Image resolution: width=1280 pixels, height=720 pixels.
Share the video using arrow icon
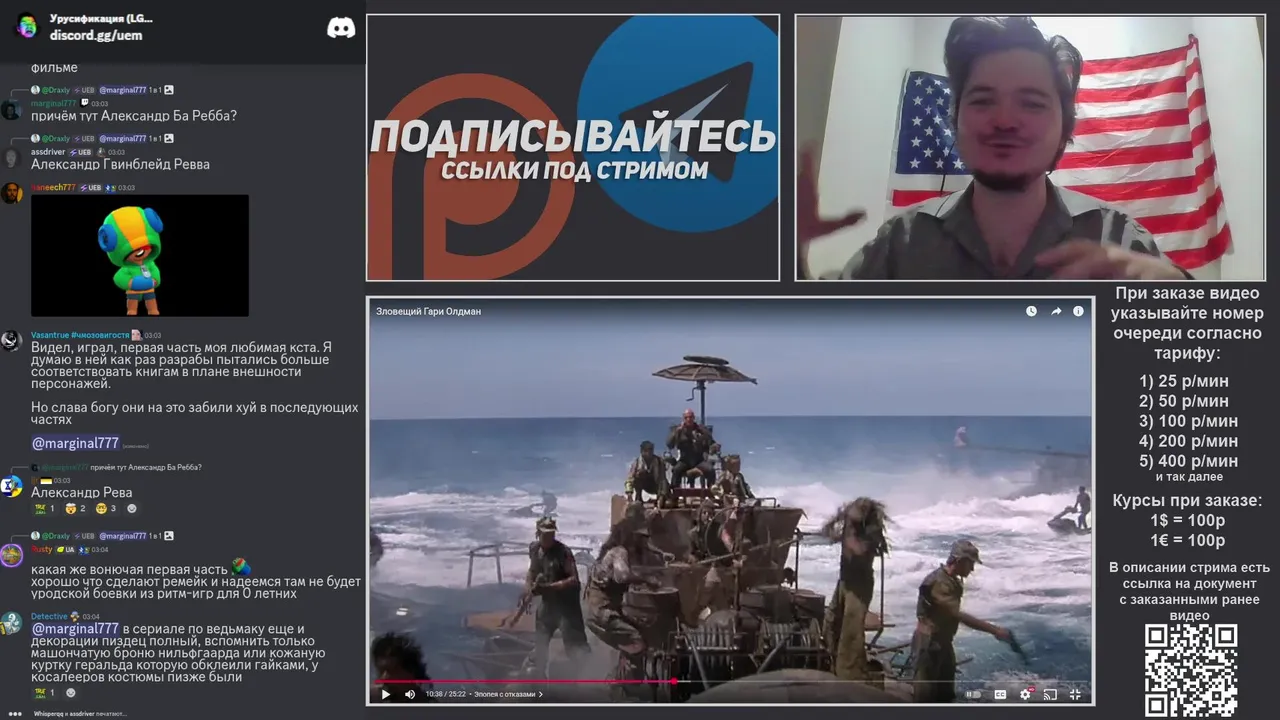pos(1055,311)
